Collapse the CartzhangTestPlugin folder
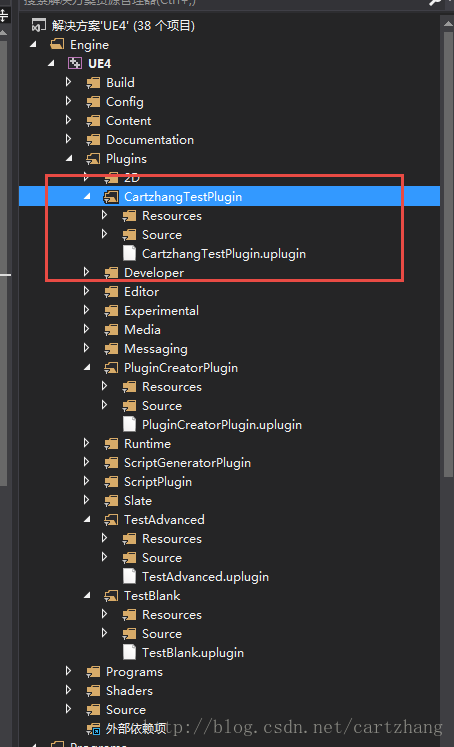Viewport: 454px width, 747px height. 87,196
